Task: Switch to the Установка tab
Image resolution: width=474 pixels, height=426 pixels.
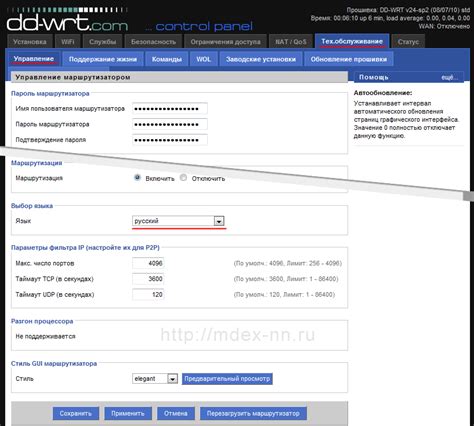Action: [30, 42]
